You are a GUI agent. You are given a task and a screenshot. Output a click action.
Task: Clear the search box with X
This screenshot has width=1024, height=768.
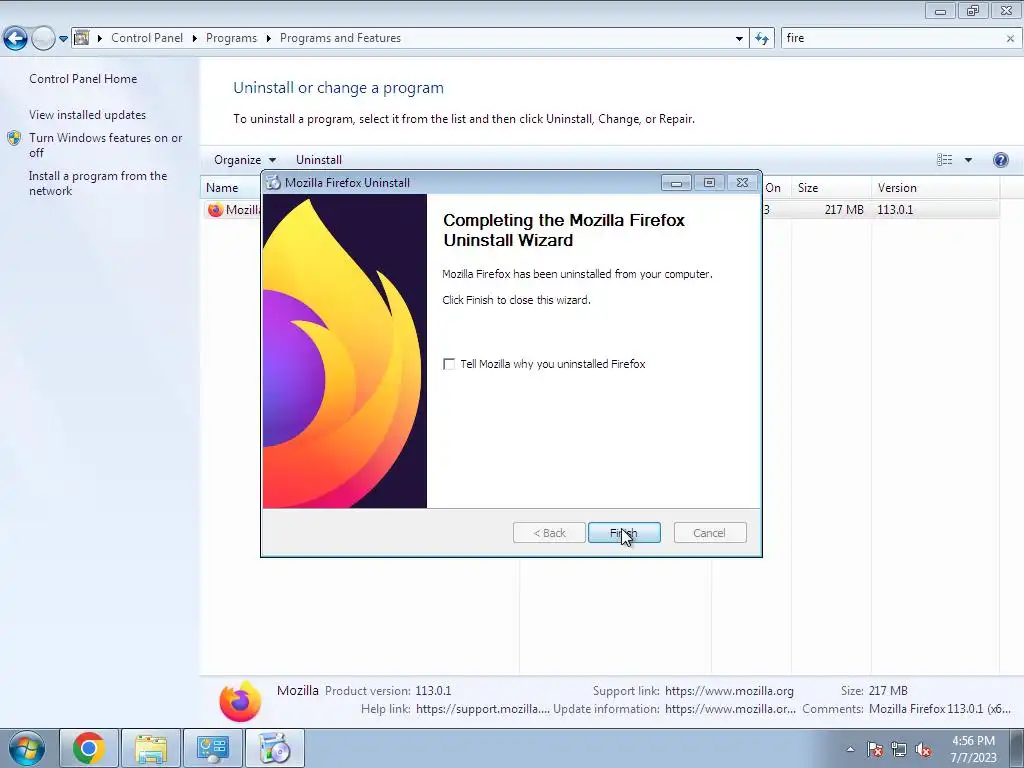tap(1010, 39)
